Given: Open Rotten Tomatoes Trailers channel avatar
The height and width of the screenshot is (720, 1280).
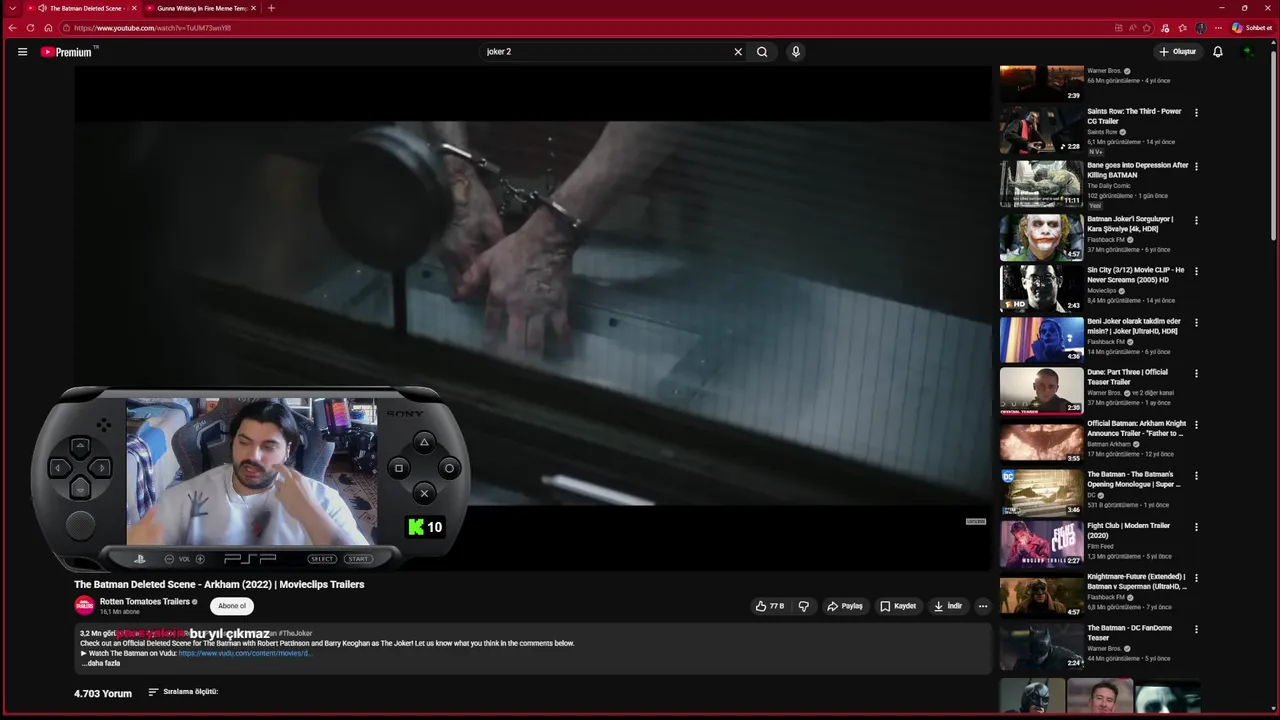Looking at the screenshot, I should [x=84, y=606].
